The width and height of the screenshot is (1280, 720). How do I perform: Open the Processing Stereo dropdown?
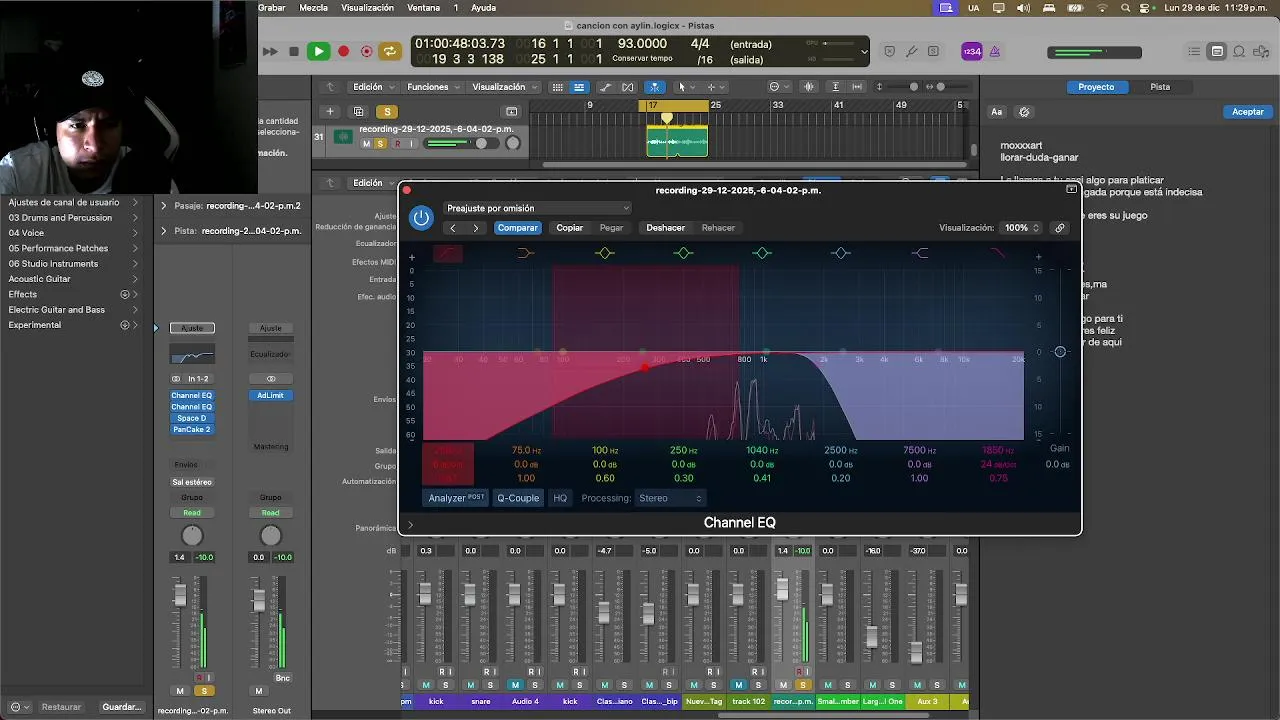(x=670, y=498)
